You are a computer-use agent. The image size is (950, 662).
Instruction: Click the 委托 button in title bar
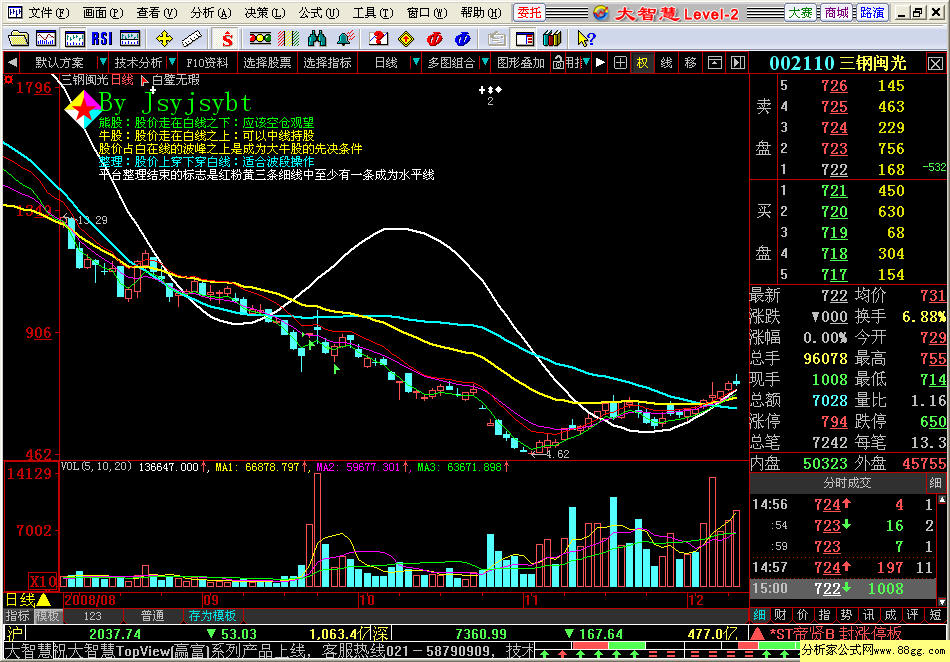point(530,12)
